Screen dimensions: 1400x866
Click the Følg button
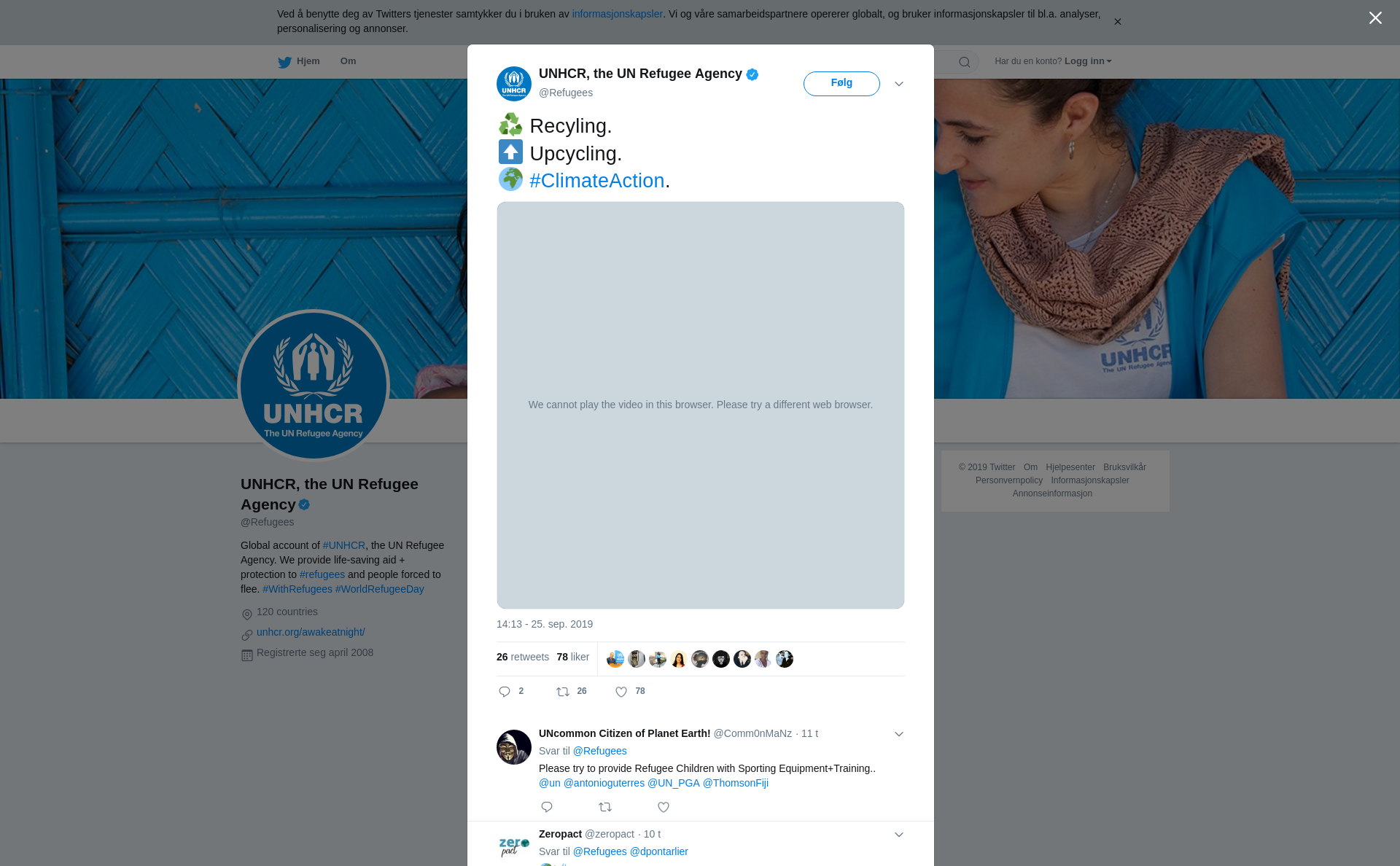tap(841, 83)
